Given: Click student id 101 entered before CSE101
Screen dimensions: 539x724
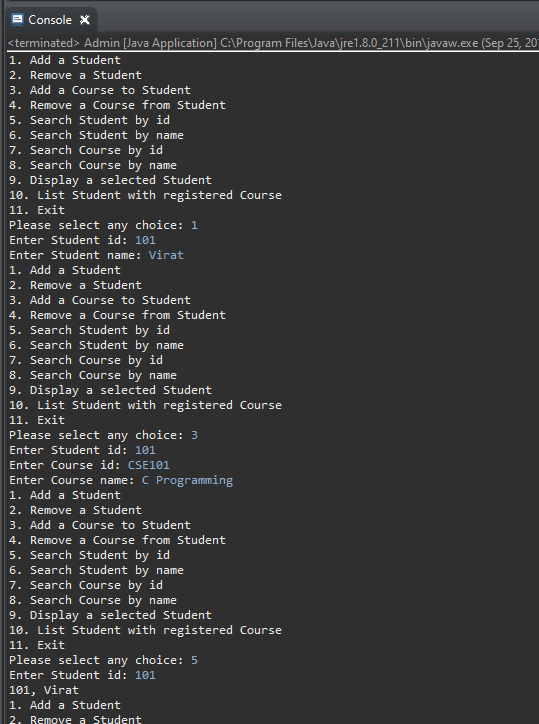Looking at the screenshot, I should click(x=145, y=450).
